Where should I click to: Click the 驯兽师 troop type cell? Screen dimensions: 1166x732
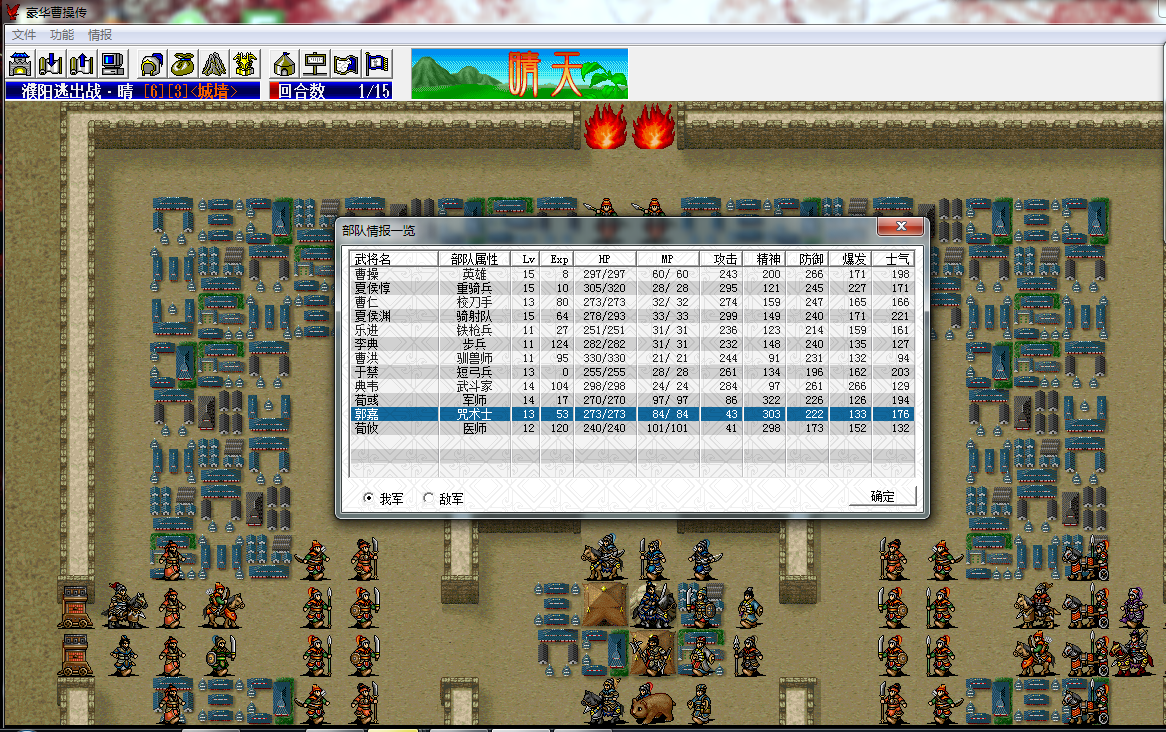pyautogui.click(x=474, y=358)
